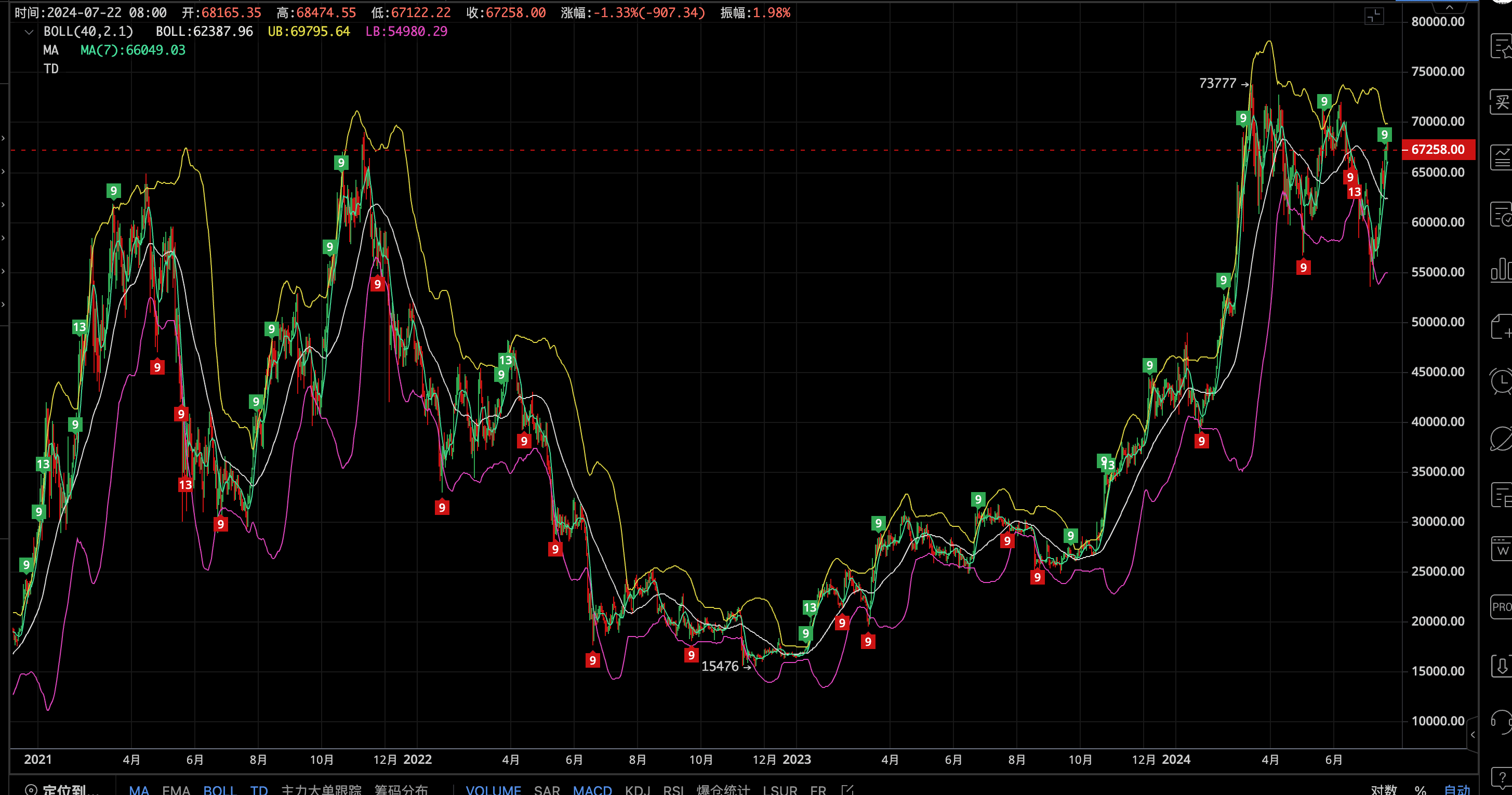The height and width of the screenshot is (795, 1512).
Task: Set price axis to 自动 auto scale
Action: pos(1457,790)
